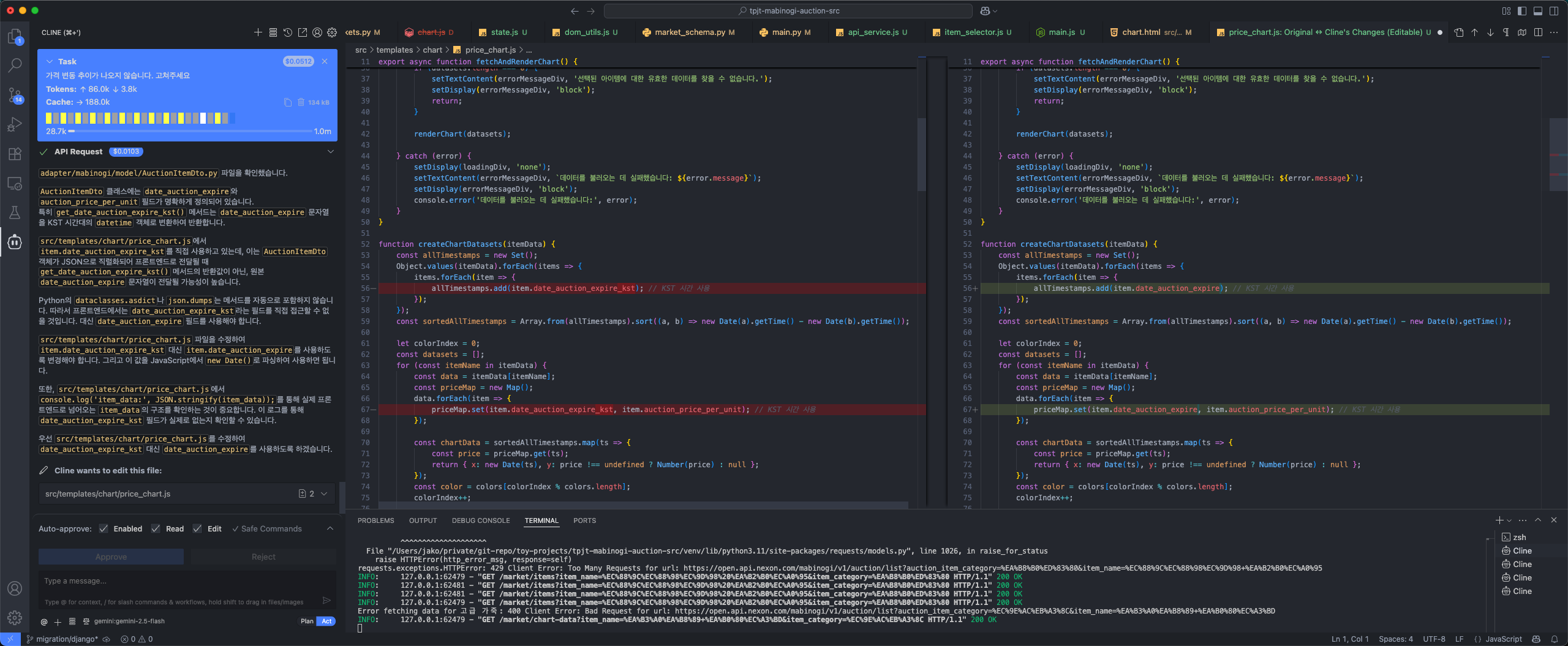Switch to item_selector.js tab

[971, 32]
